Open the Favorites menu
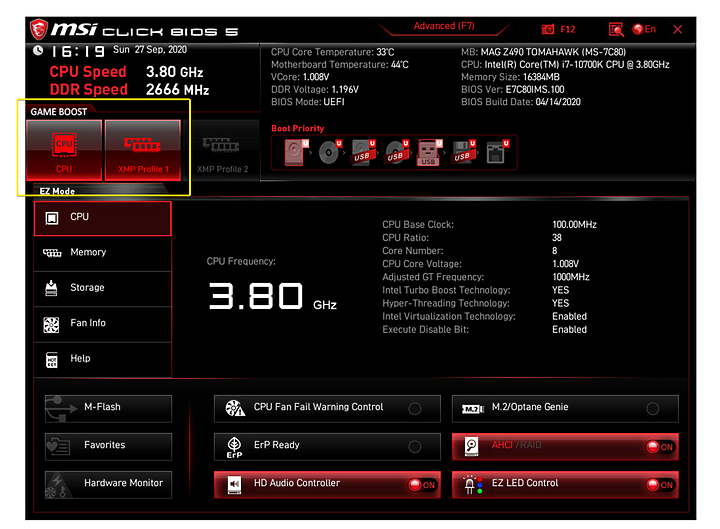720x529 pixels. click(x=108, y=446)
